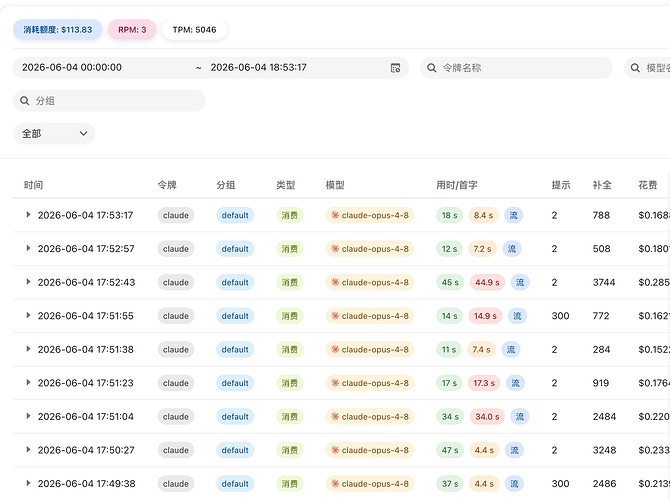Click the 消耗额度 $113.83 badge
Viewport: 670px width, 500px height.
pyautogui.click(x=58, y=30)
